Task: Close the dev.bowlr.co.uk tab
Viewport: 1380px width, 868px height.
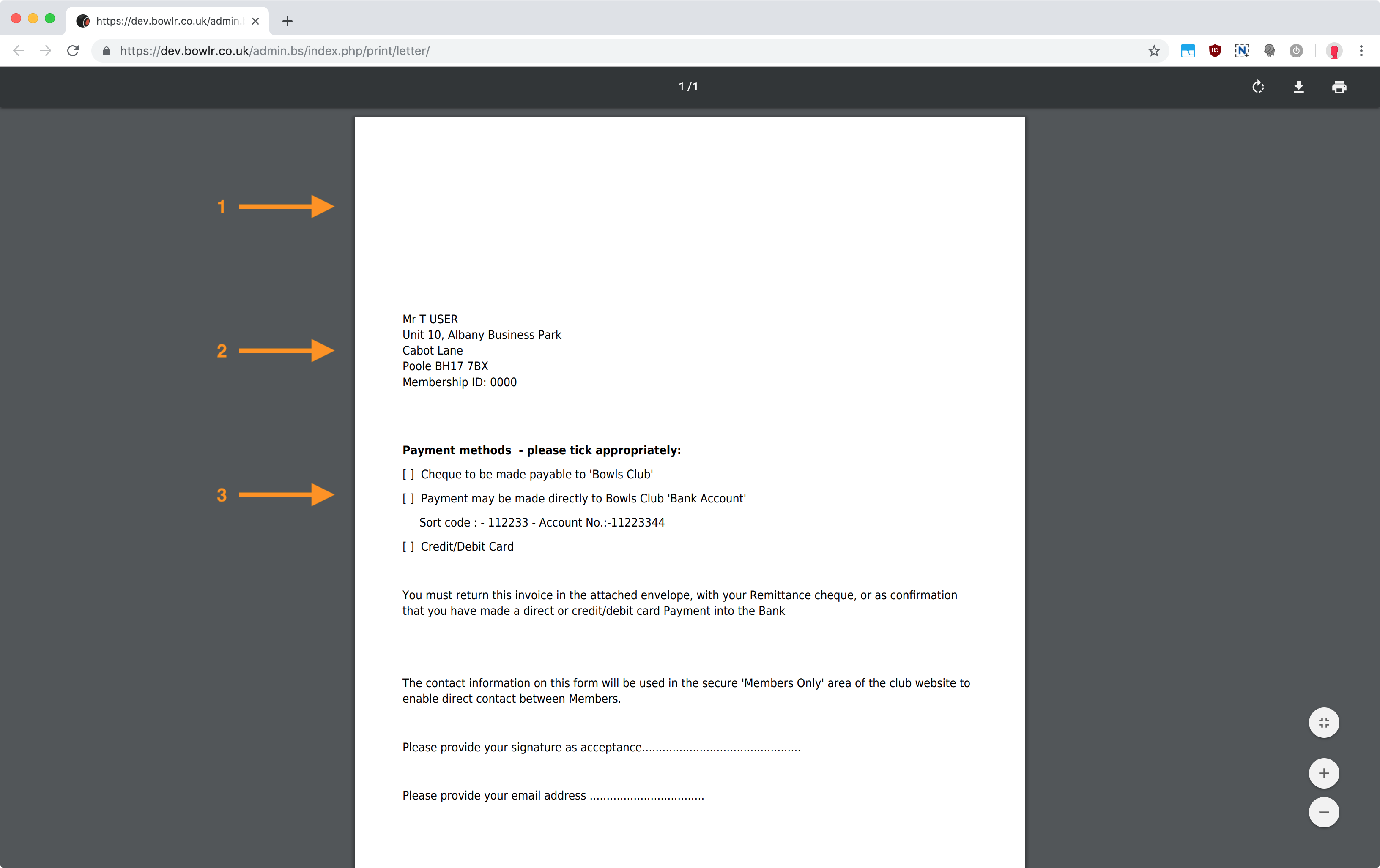Action: click(x=256, y=21)
